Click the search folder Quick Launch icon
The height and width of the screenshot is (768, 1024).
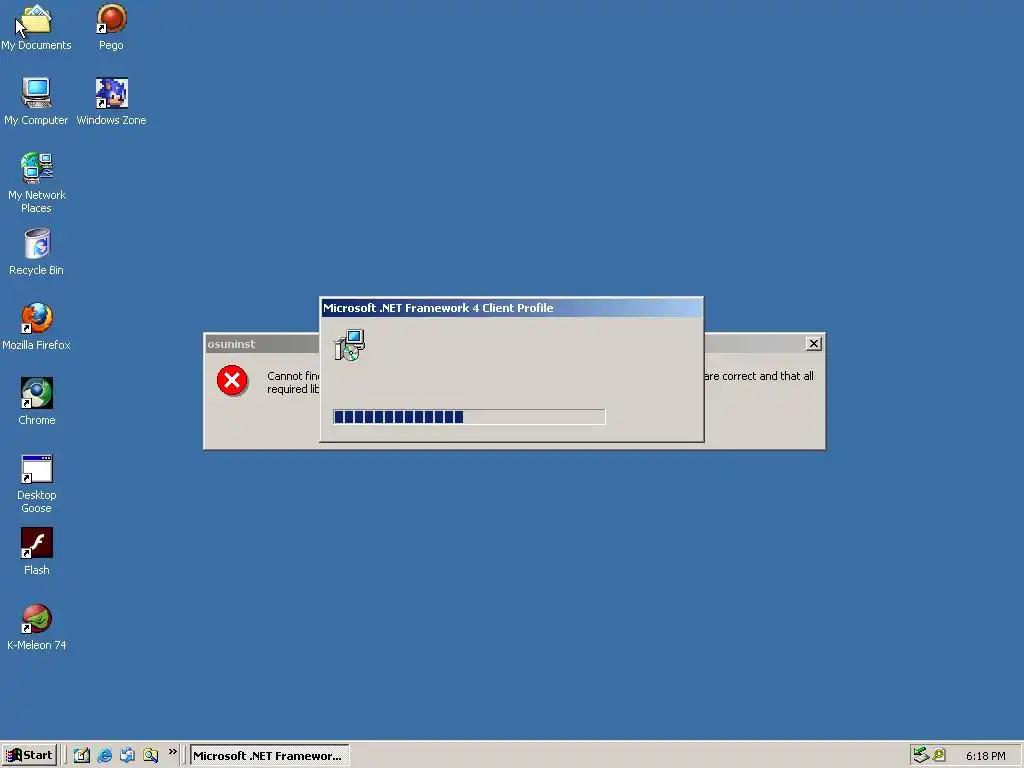pyautogui.click(x=151, y=756)
